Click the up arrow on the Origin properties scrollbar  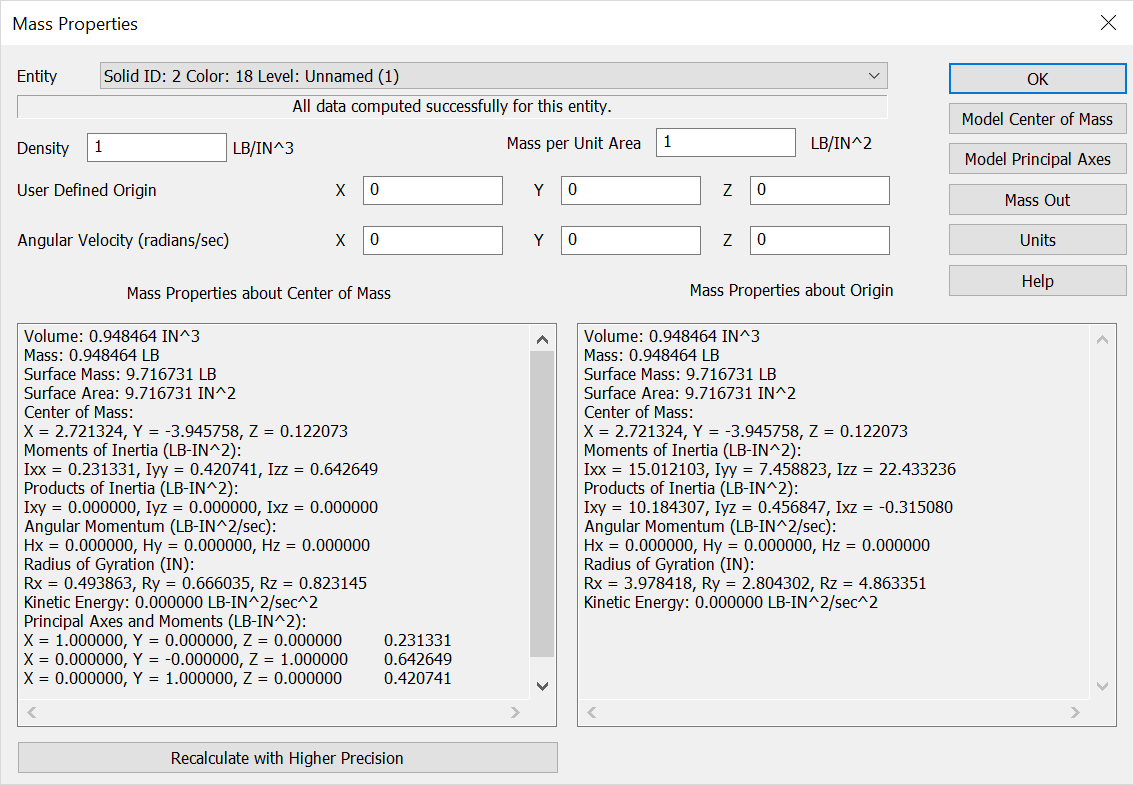point(1102,338)
